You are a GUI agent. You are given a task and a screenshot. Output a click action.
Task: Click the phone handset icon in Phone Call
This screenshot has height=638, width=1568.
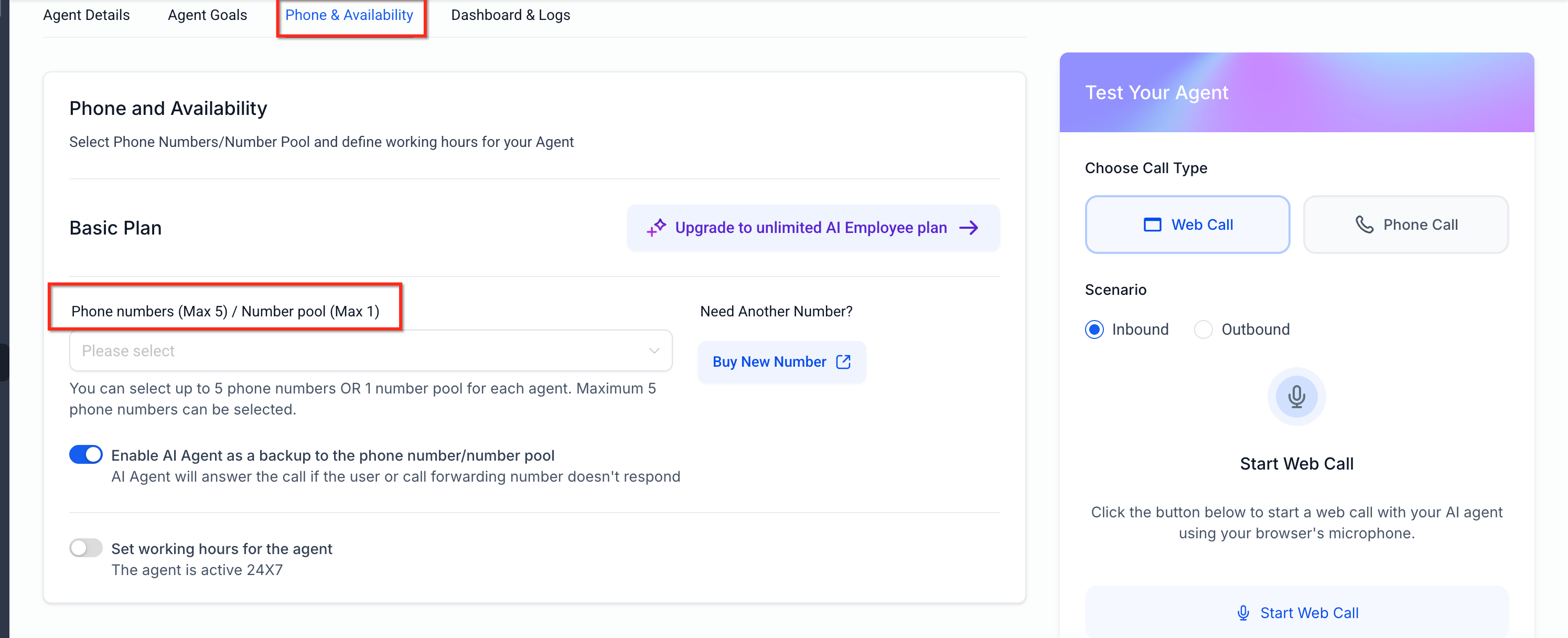pyautogui.click(x=1364, y=225)
